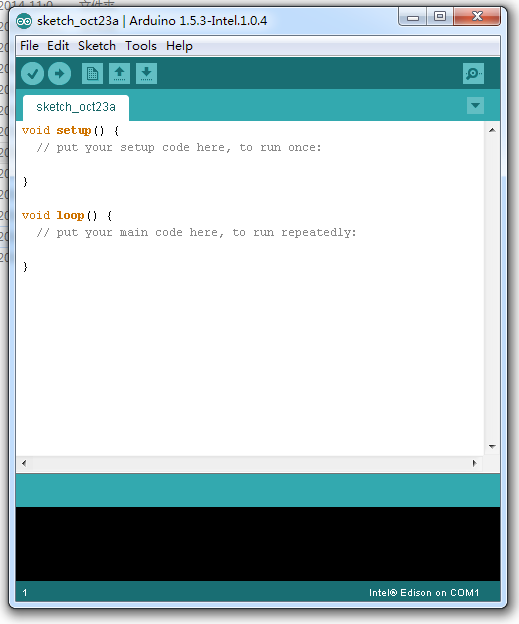Click the Verify checkmark button
519x624 pixels.
(x=32, y=74)
